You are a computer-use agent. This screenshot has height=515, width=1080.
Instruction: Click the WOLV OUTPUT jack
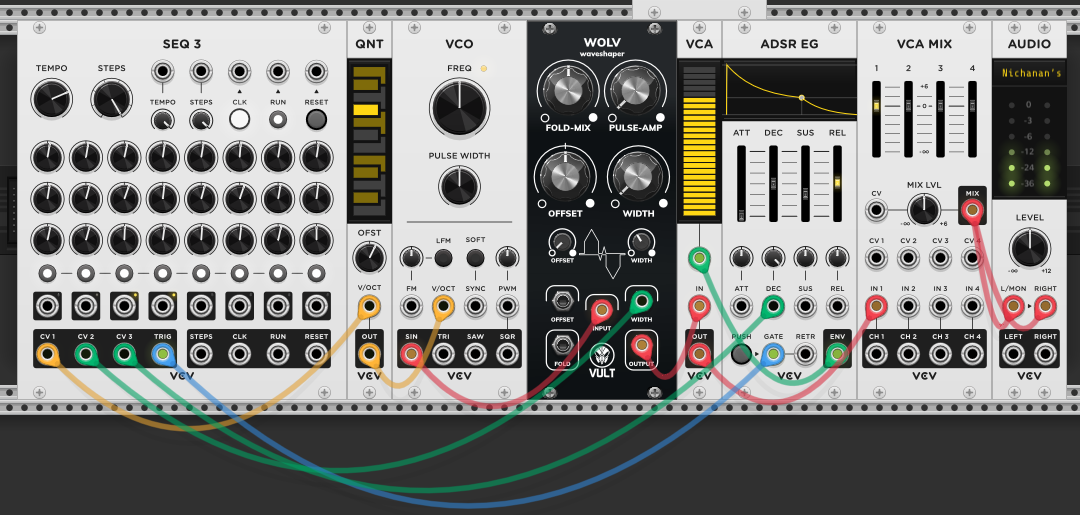(x=642, y=344)
